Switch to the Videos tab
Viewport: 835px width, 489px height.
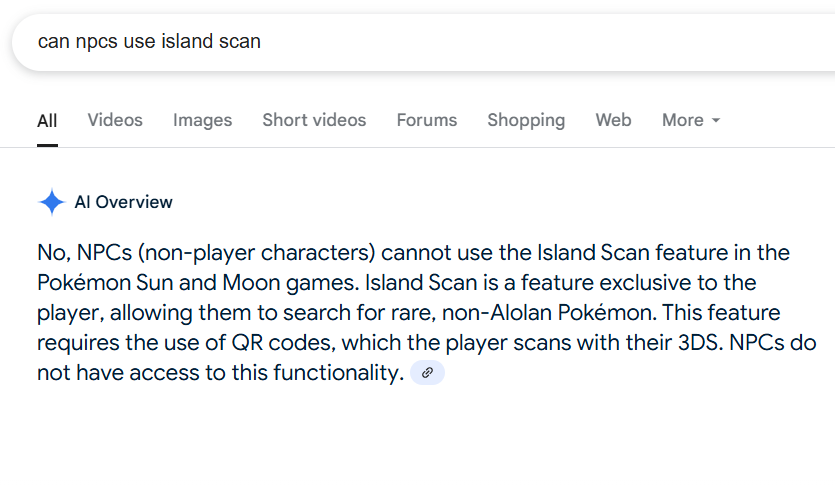click(x=115, y=120)
